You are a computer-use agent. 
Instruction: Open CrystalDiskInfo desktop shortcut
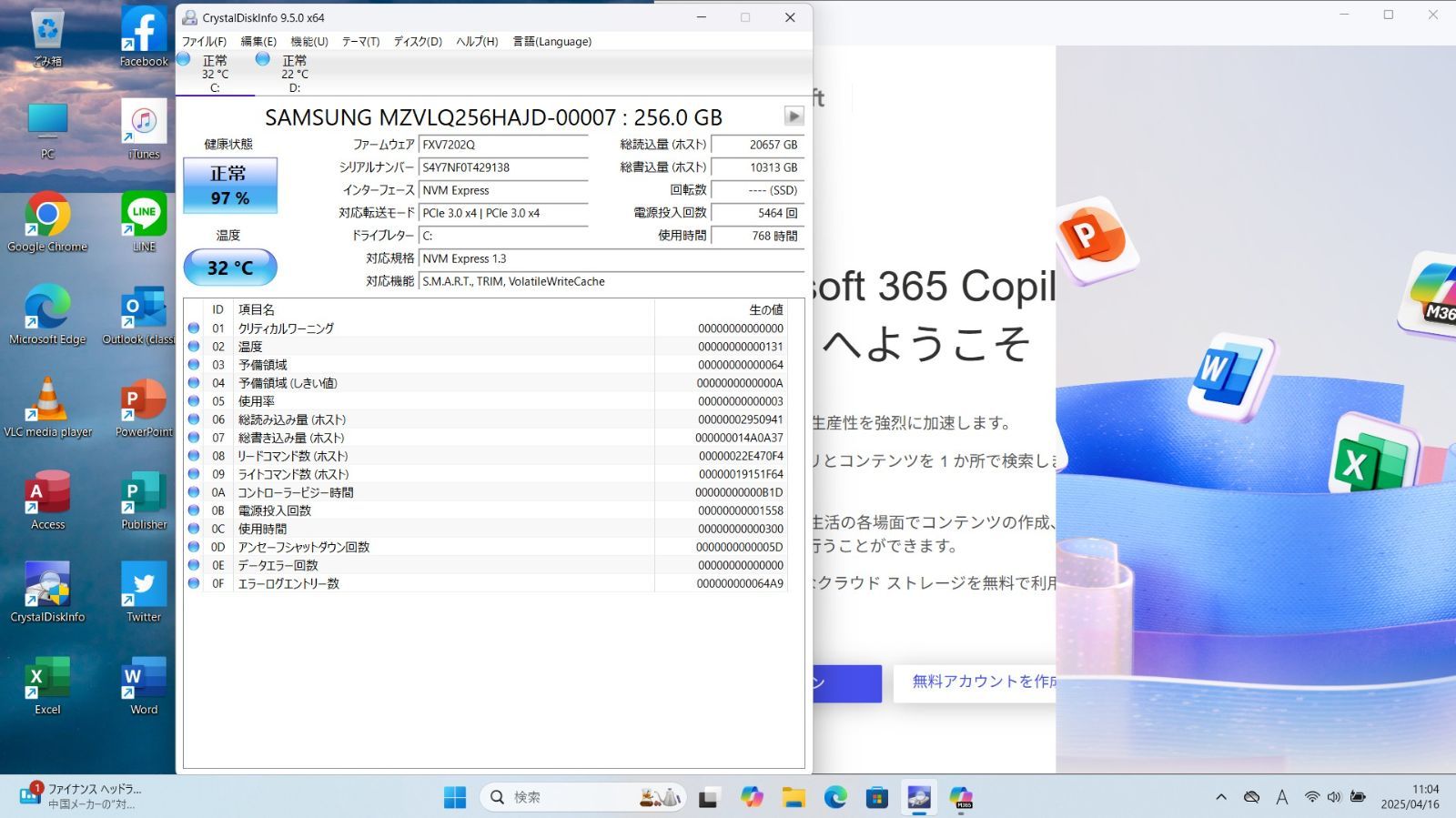click(x=47, y=591)
